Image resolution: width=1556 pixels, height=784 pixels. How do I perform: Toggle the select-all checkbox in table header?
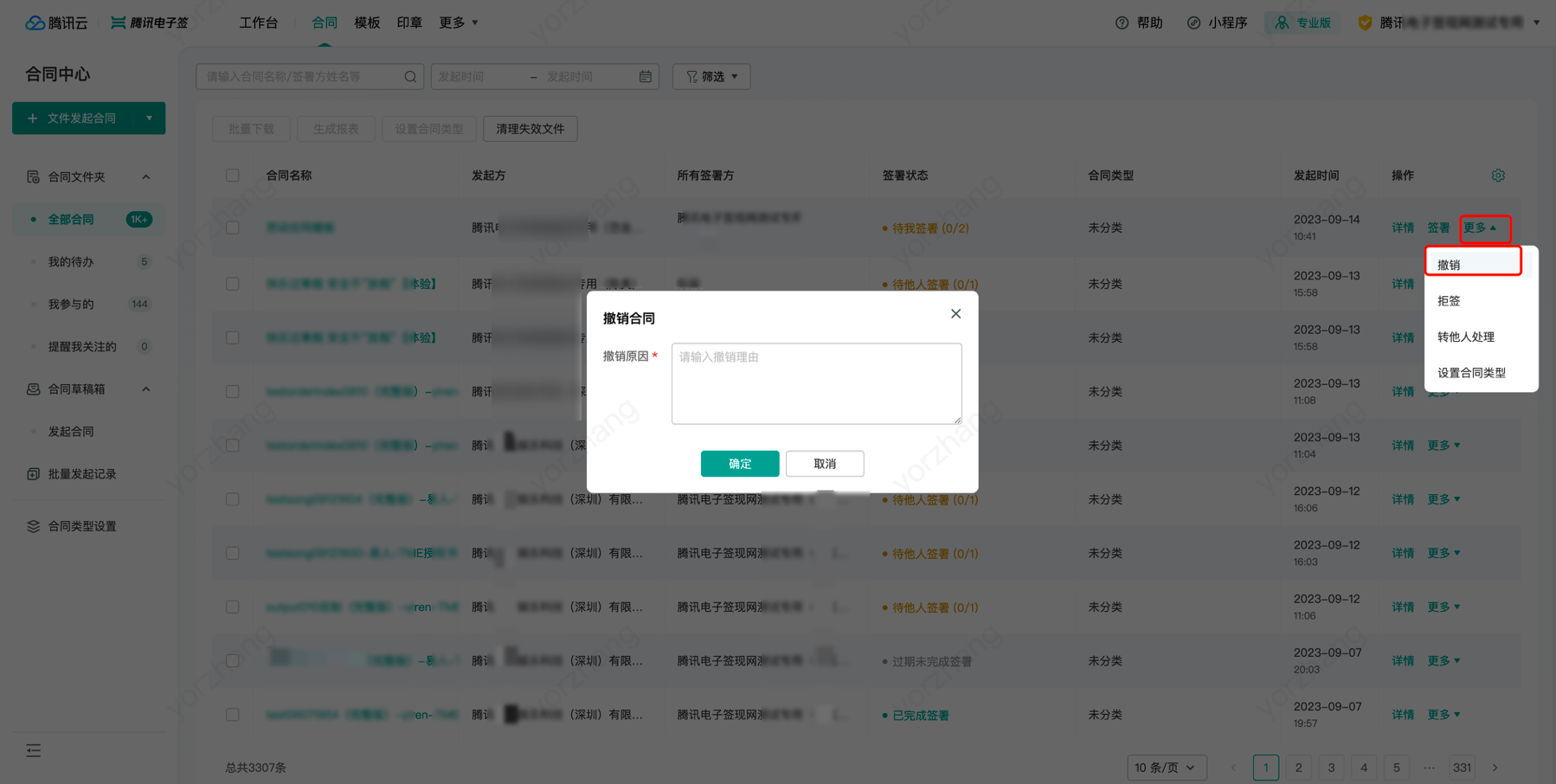tap(233, 176)
